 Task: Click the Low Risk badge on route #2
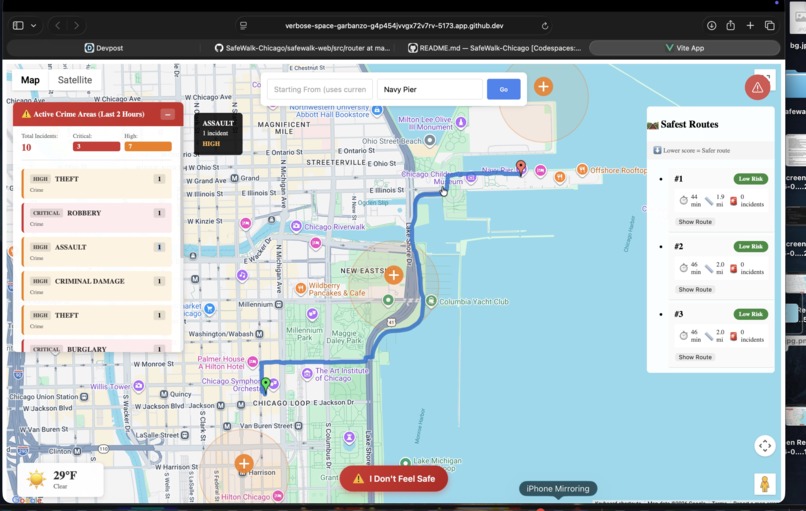click(x=750, y=247)
